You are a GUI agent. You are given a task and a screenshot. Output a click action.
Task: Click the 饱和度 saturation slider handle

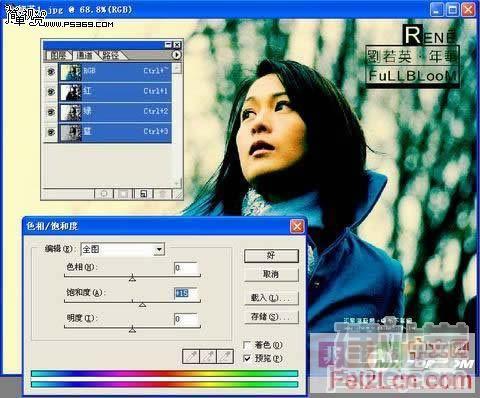pos(142,304)
